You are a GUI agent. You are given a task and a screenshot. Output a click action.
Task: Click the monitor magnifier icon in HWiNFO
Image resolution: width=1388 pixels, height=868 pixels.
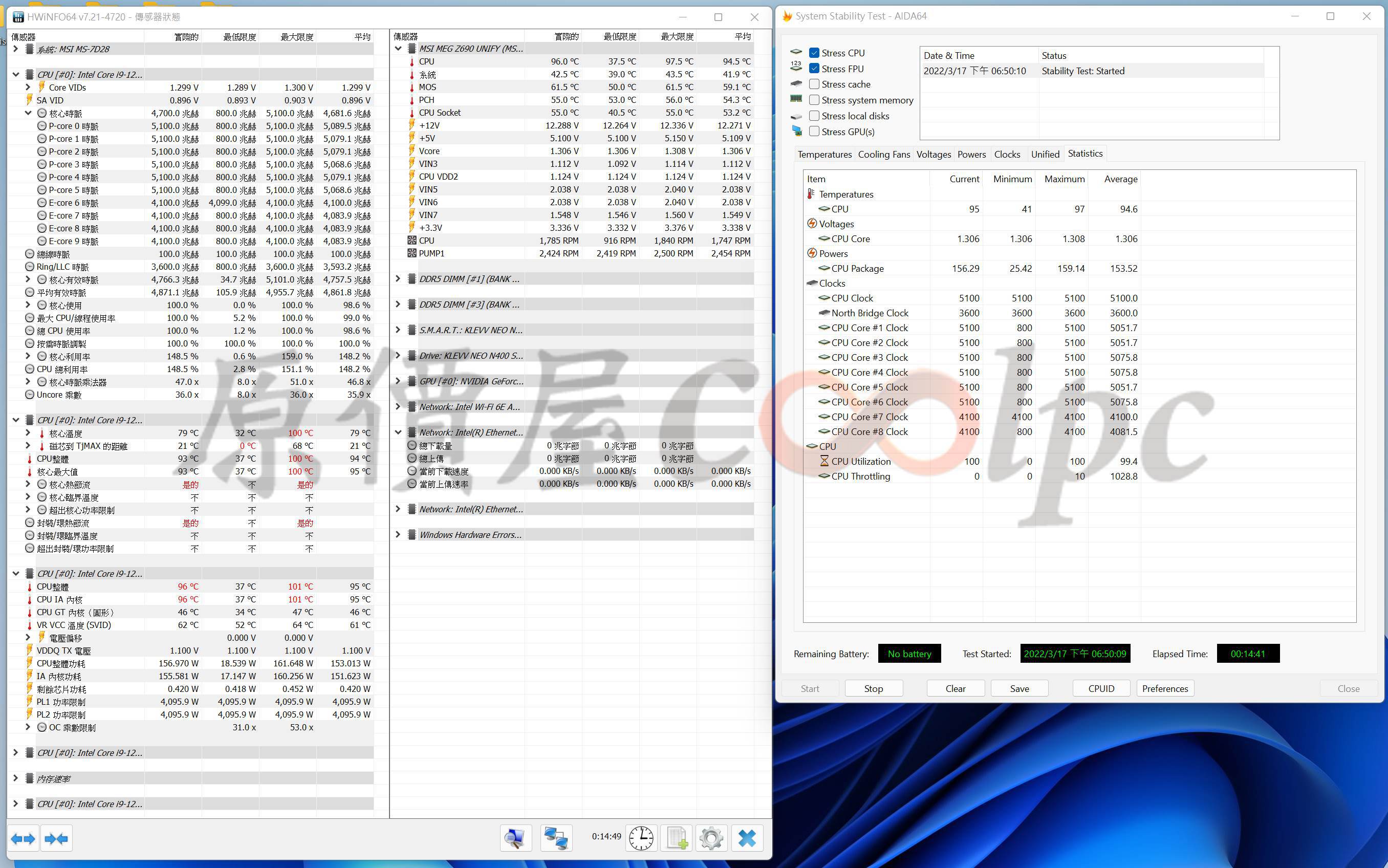pyautogui.click(x=515, y=839)
